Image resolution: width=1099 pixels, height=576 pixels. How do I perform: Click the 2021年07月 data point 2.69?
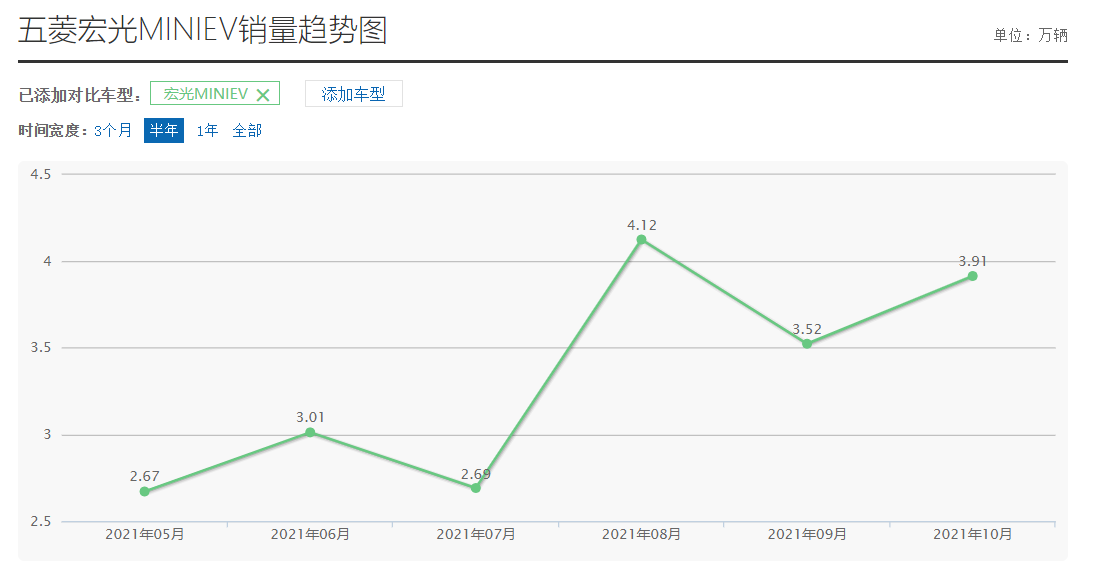[476, 488]
